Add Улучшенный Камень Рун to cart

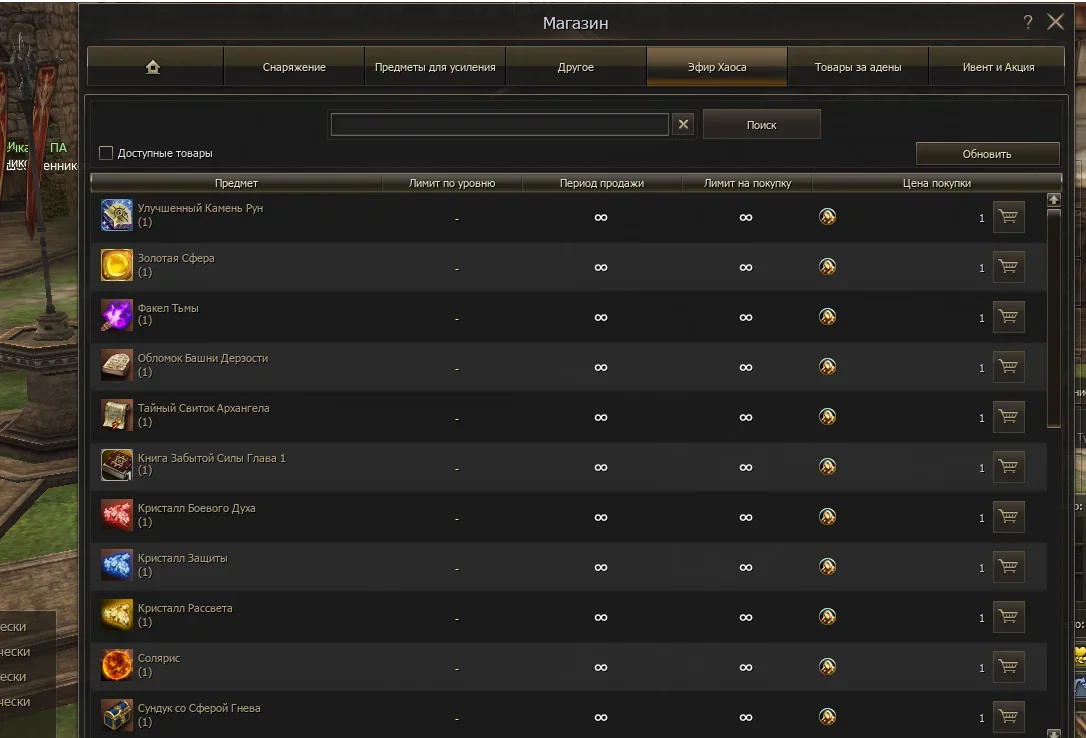(1008, 217)
